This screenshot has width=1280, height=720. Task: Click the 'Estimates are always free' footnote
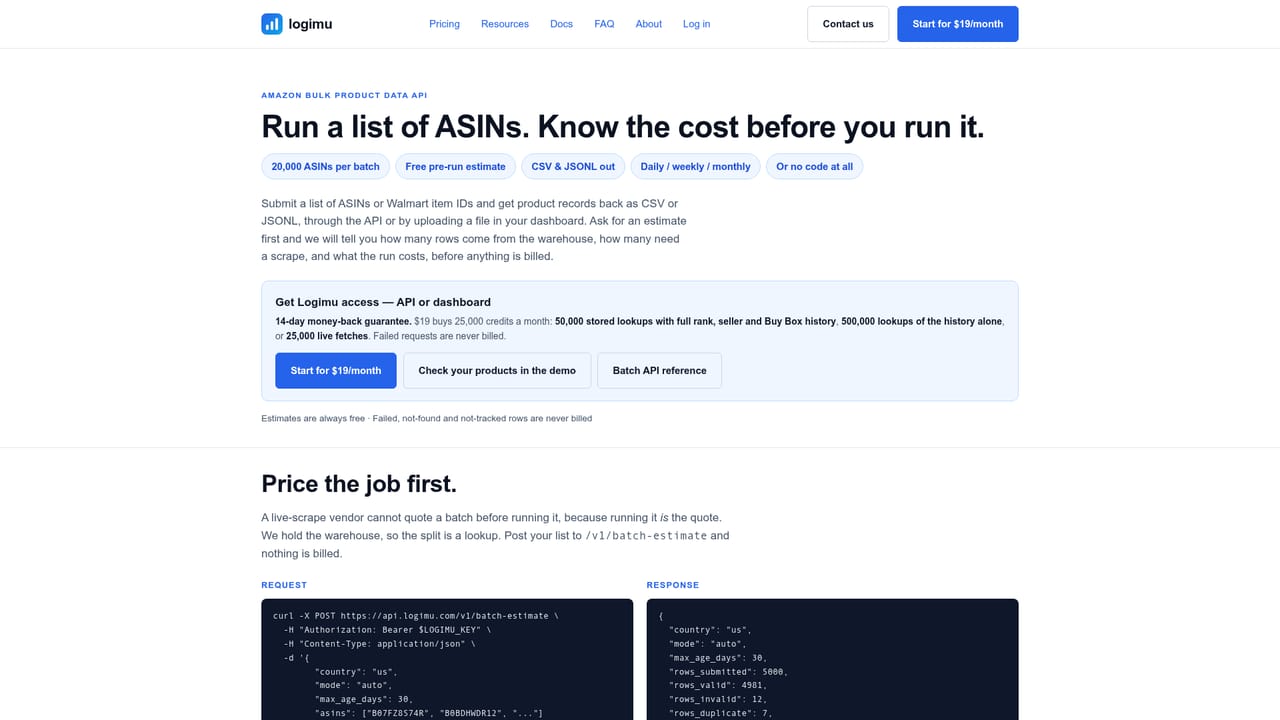point(313,418)
